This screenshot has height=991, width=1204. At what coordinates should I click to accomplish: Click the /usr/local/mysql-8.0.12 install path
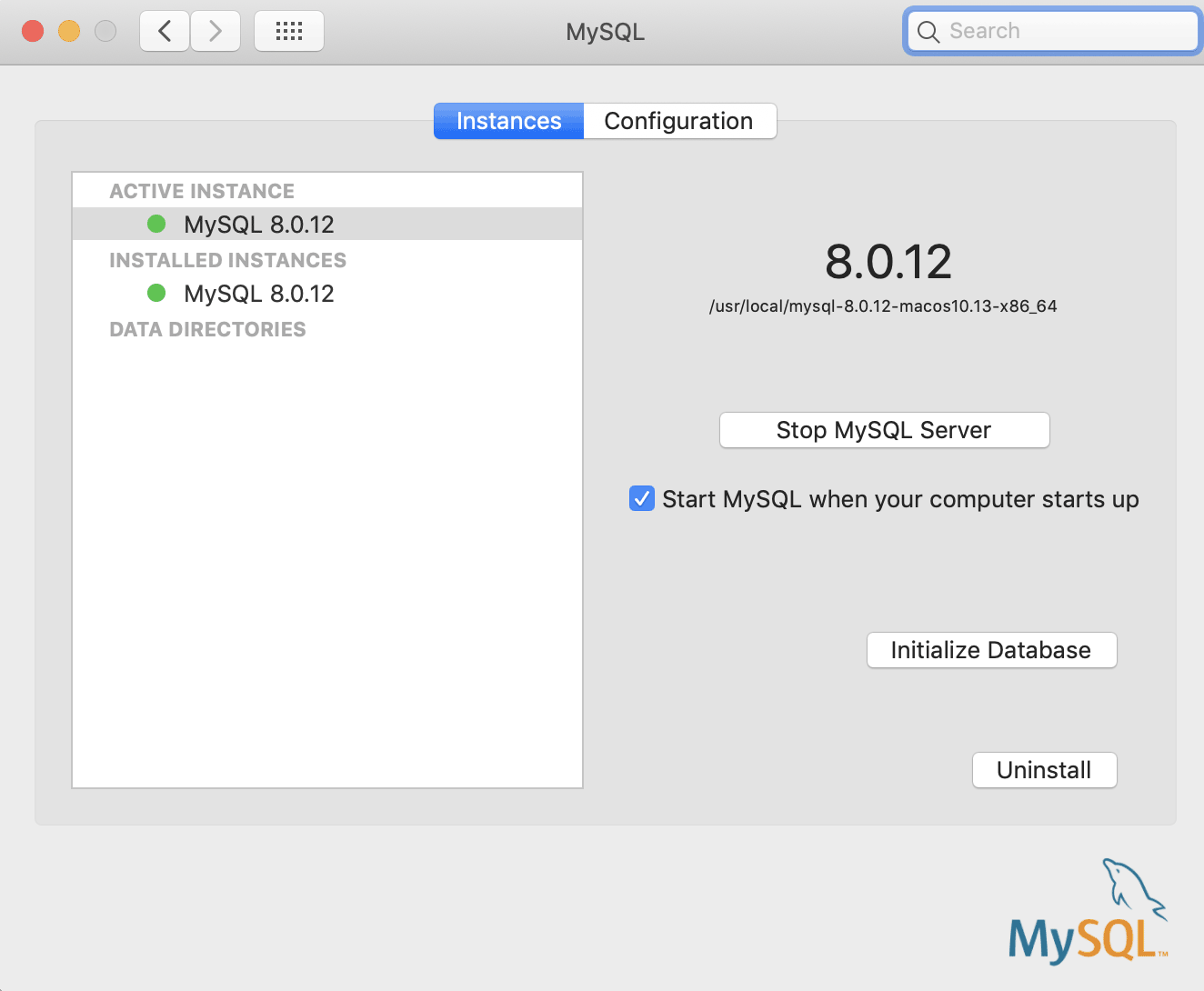point(883,306)
